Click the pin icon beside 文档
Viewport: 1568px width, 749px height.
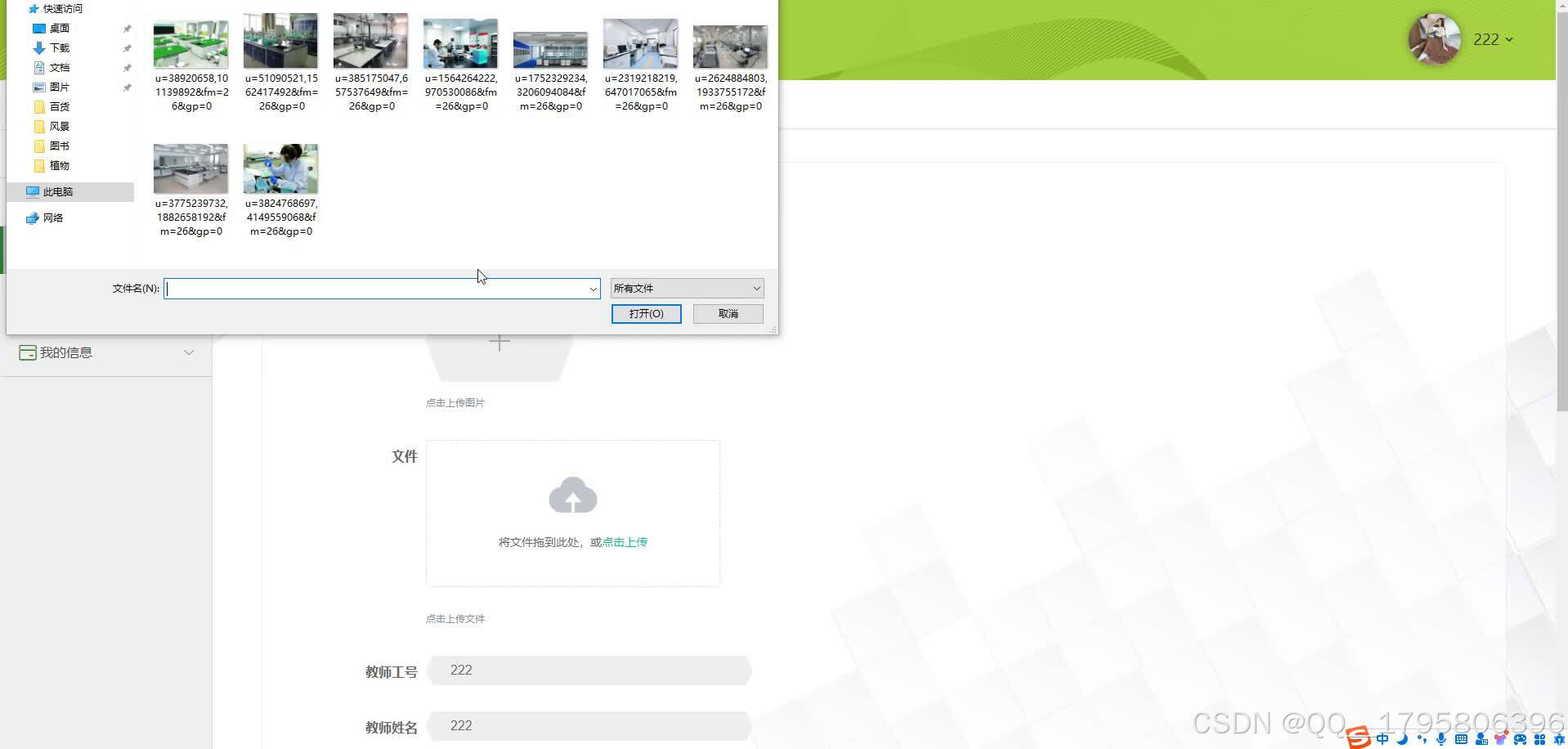pyautogui.click(x=127, y=68)
